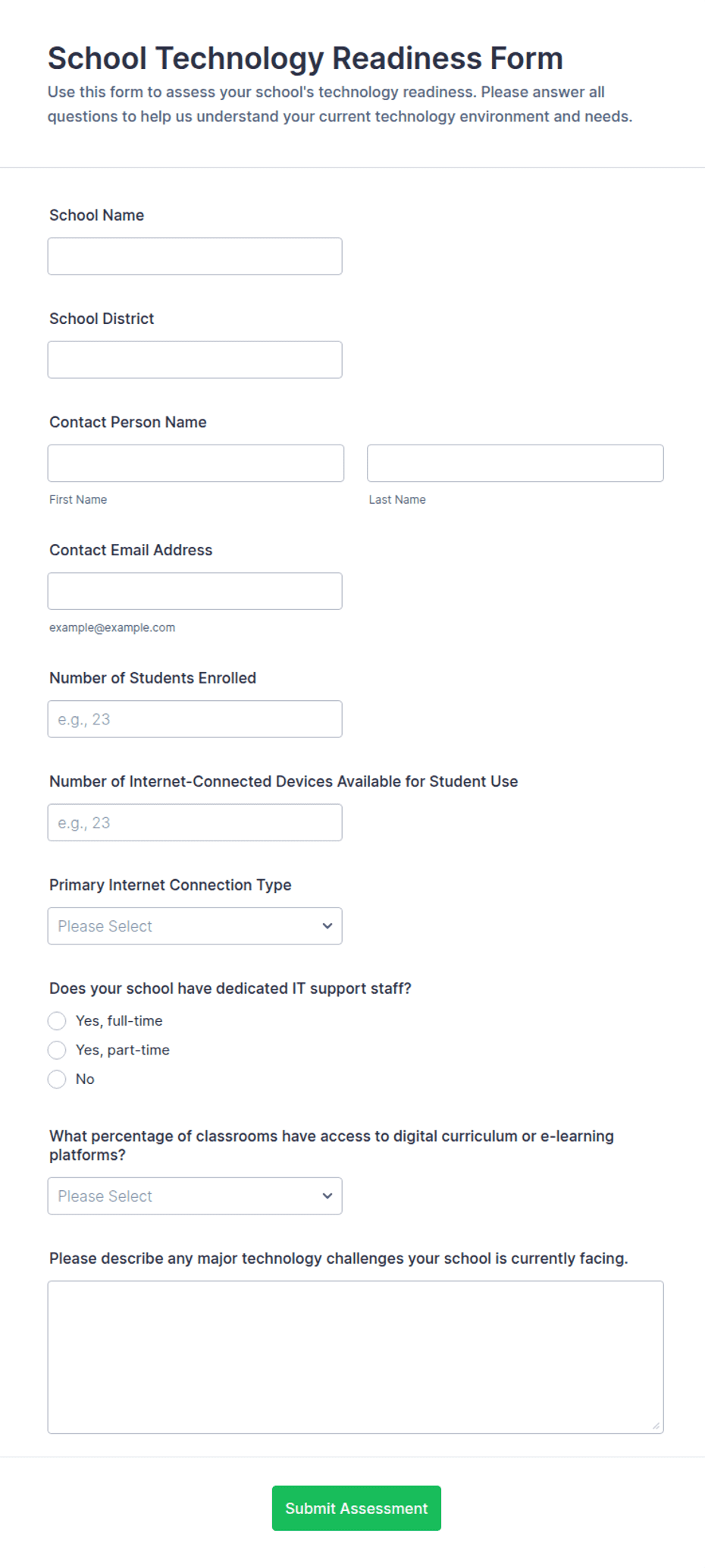
Task: Click the chevron arrow on the Connection Type select
Action: [x=327, y=926]
